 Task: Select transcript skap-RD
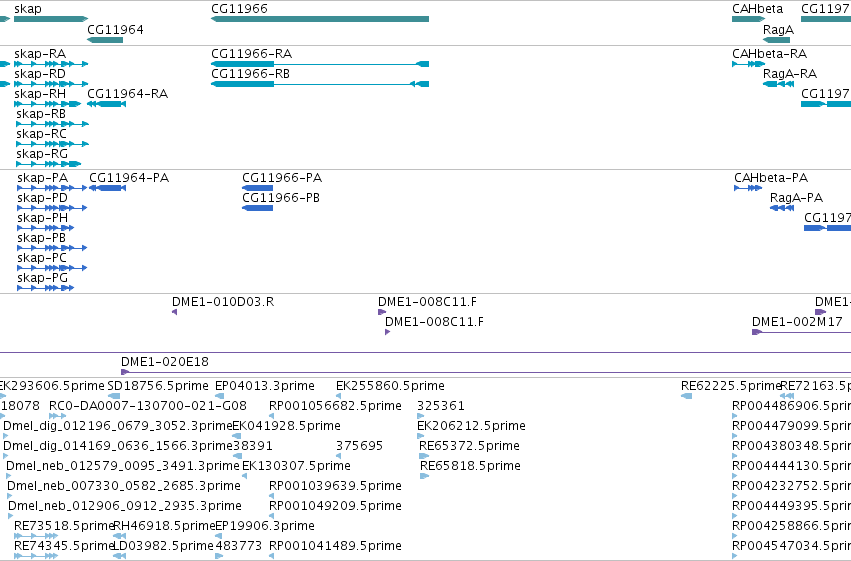[51, 84]
